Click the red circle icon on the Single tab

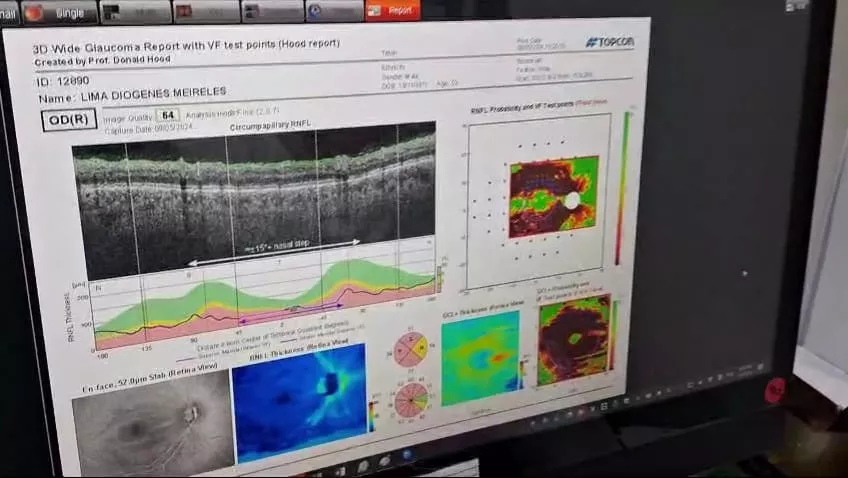[x=34, y=13]
